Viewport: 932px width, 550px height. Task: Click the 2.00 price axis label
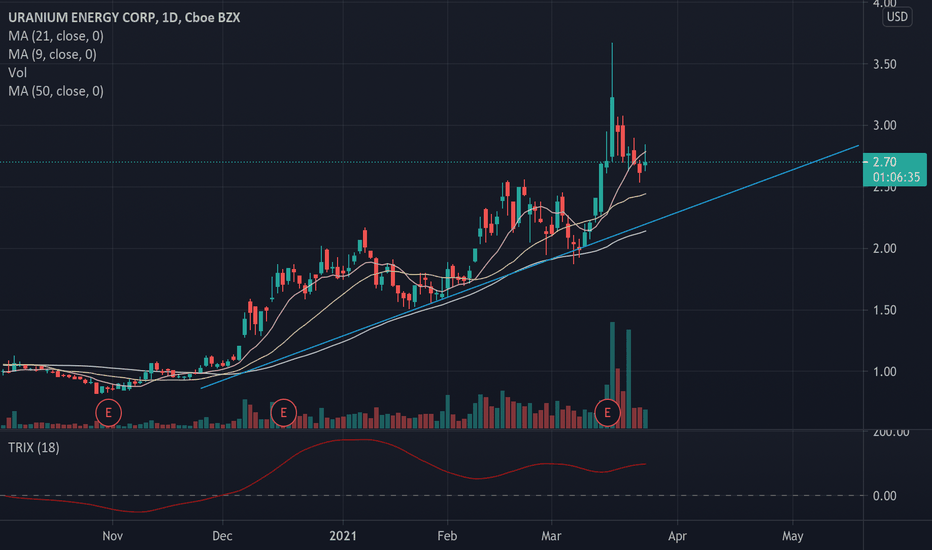884,249
